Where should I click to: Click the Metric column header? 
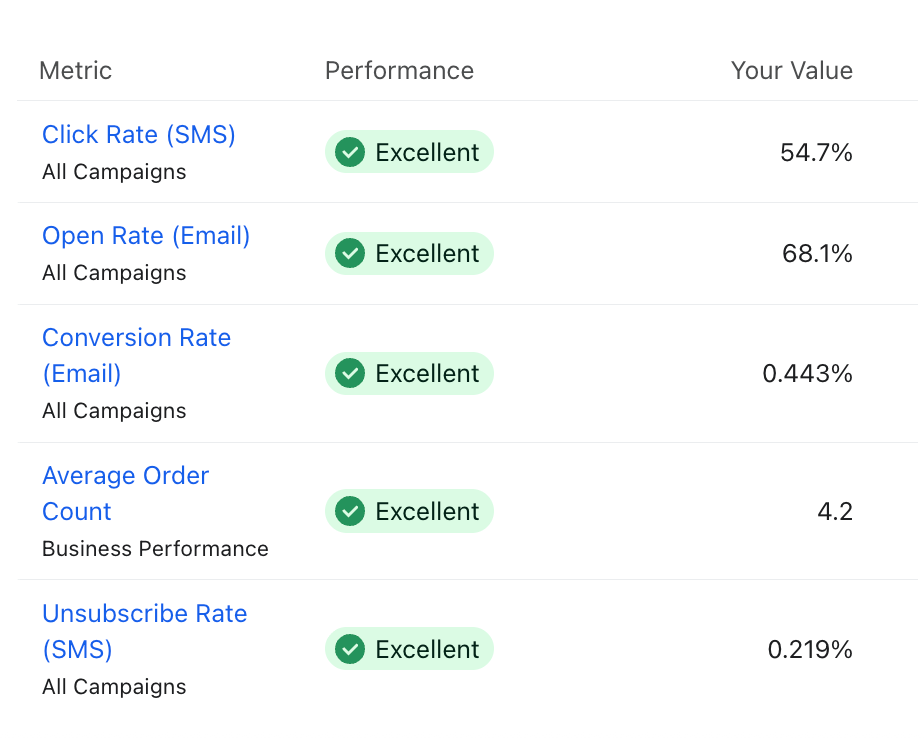[76, 71]
